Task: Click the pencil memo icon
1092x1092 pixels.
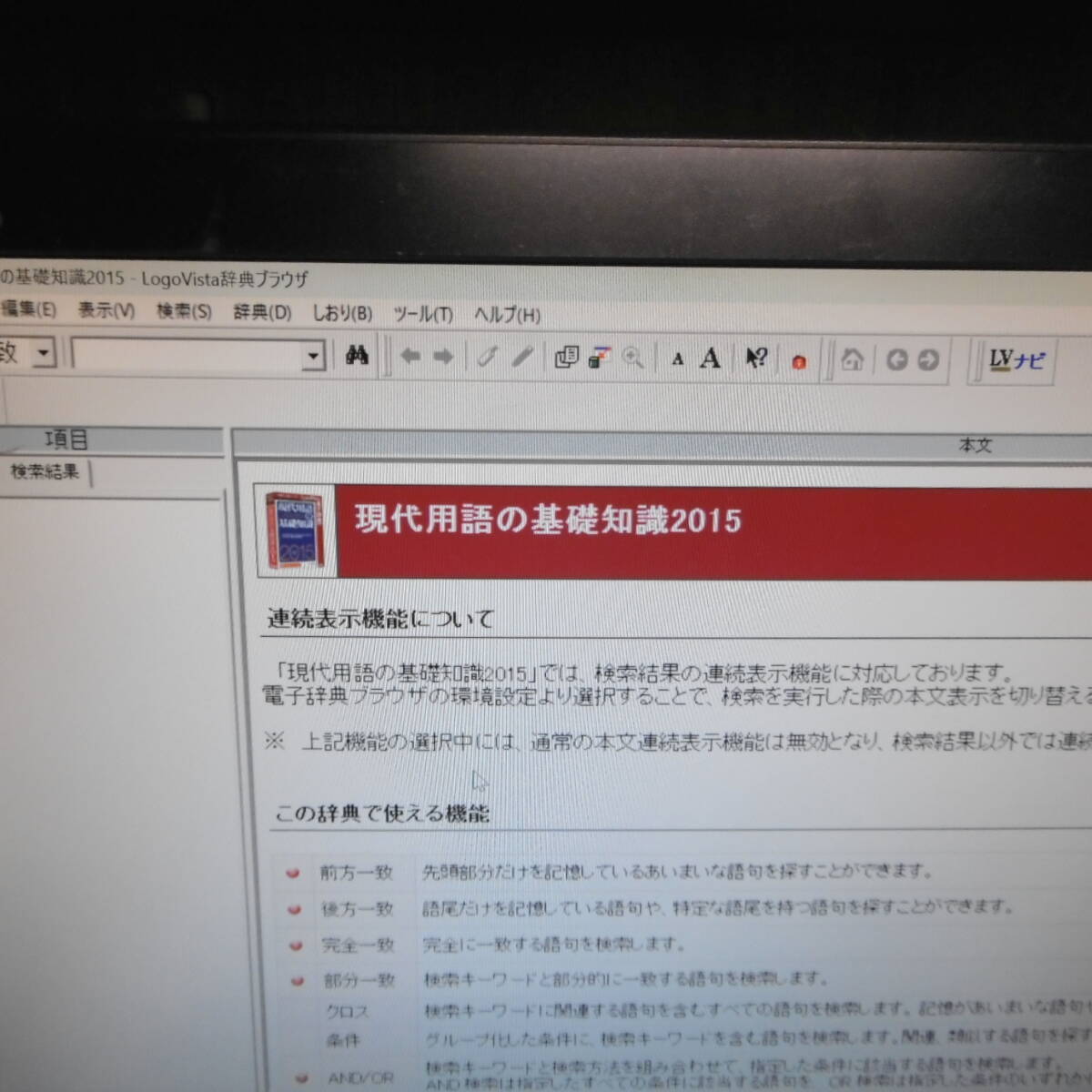Action: click(x=521, y=357)
